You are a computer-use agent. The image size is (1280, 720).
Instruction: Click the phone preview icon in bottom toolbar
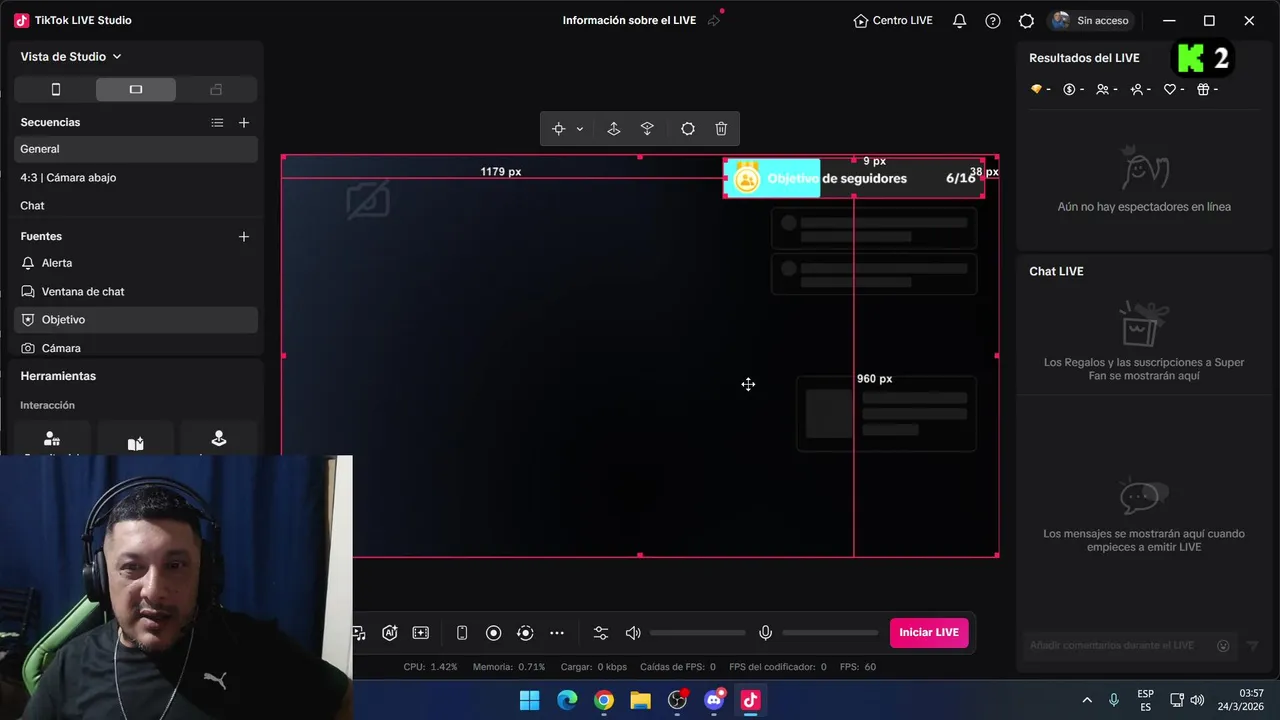462,633
